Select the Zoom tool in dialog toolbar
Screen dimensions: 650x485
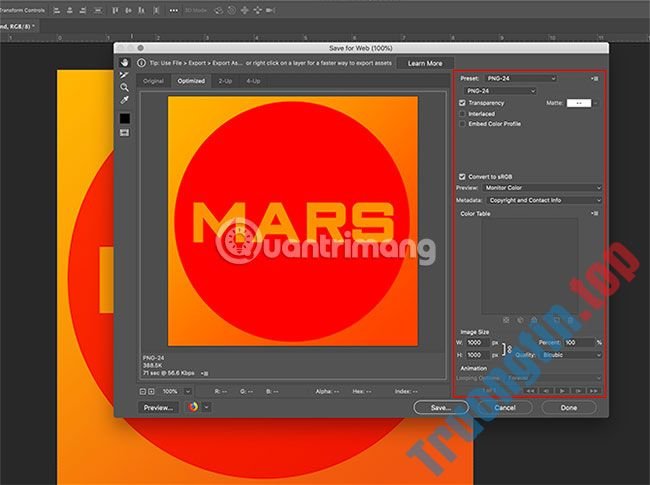(x=124, y=87)
